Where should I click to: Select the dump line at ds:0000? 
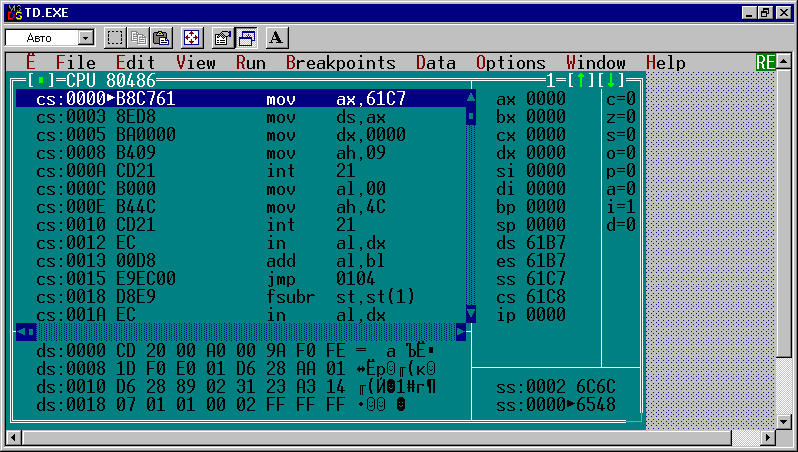[x=236, y=351]
